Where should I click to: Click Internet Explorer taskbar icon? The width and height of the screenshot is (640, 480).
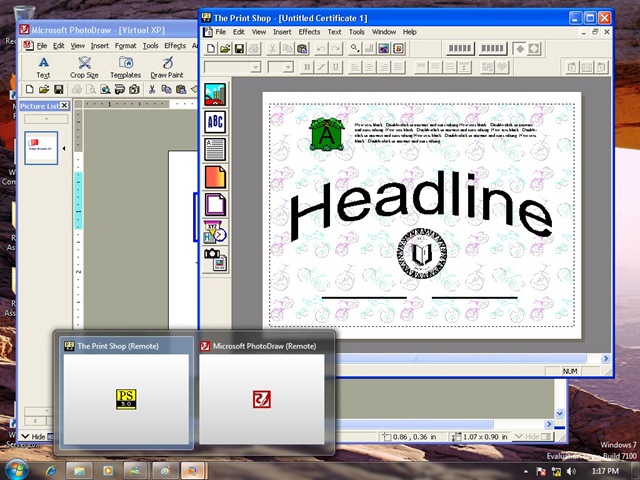[51, 471]
